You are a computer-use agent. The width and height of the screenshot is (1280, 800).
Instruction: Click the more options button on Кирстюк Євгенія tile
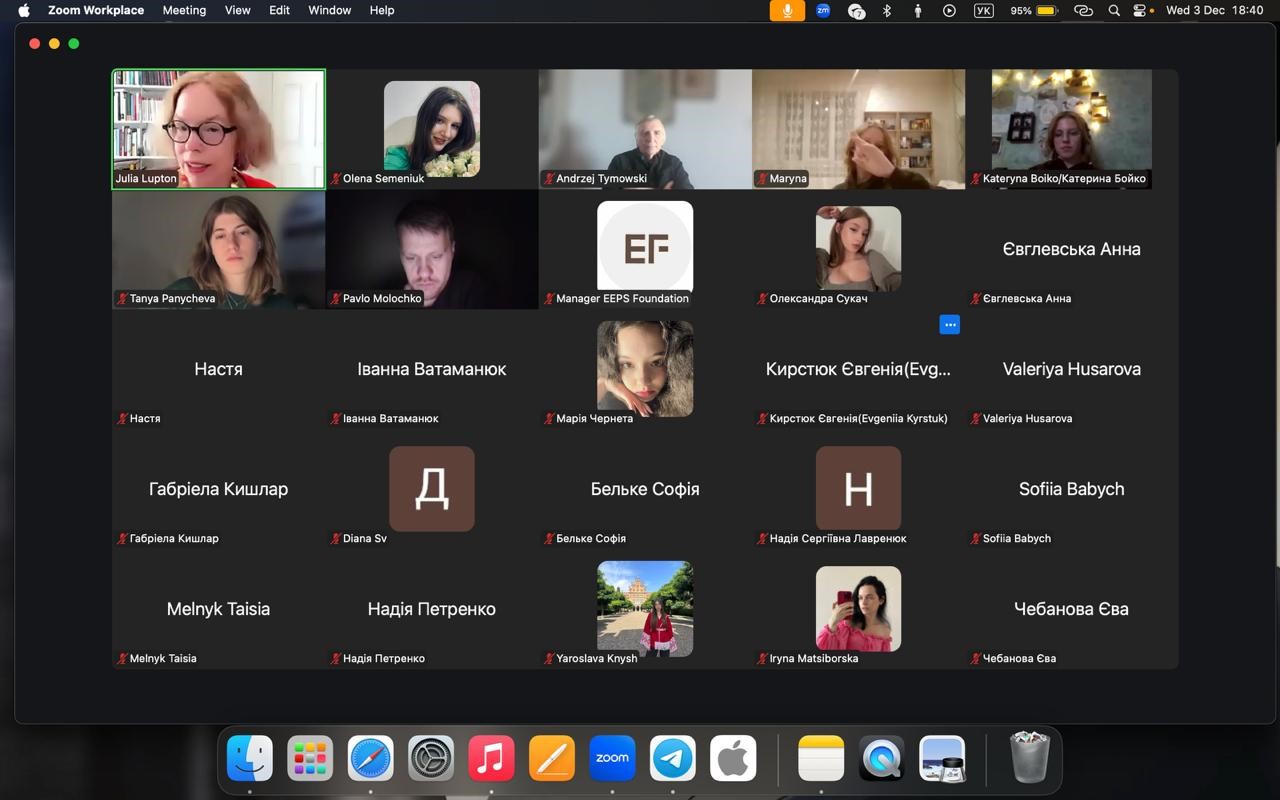[950, 324]
